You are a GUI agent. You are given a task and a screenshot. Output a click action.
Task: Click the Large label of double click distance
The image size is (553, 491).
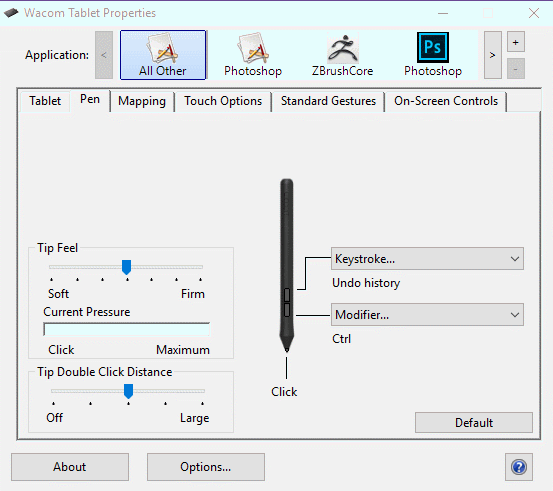click(195, 418)
